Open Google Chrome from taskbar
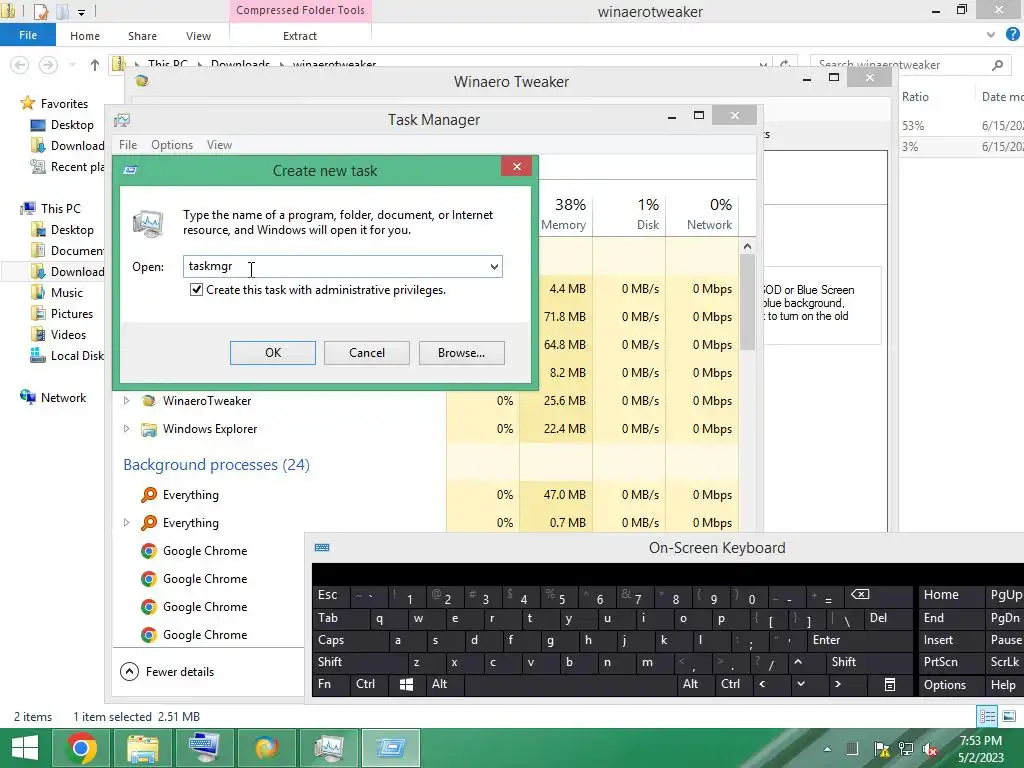The width and height of the screenshot is (1024, 768). pos(82,748)
